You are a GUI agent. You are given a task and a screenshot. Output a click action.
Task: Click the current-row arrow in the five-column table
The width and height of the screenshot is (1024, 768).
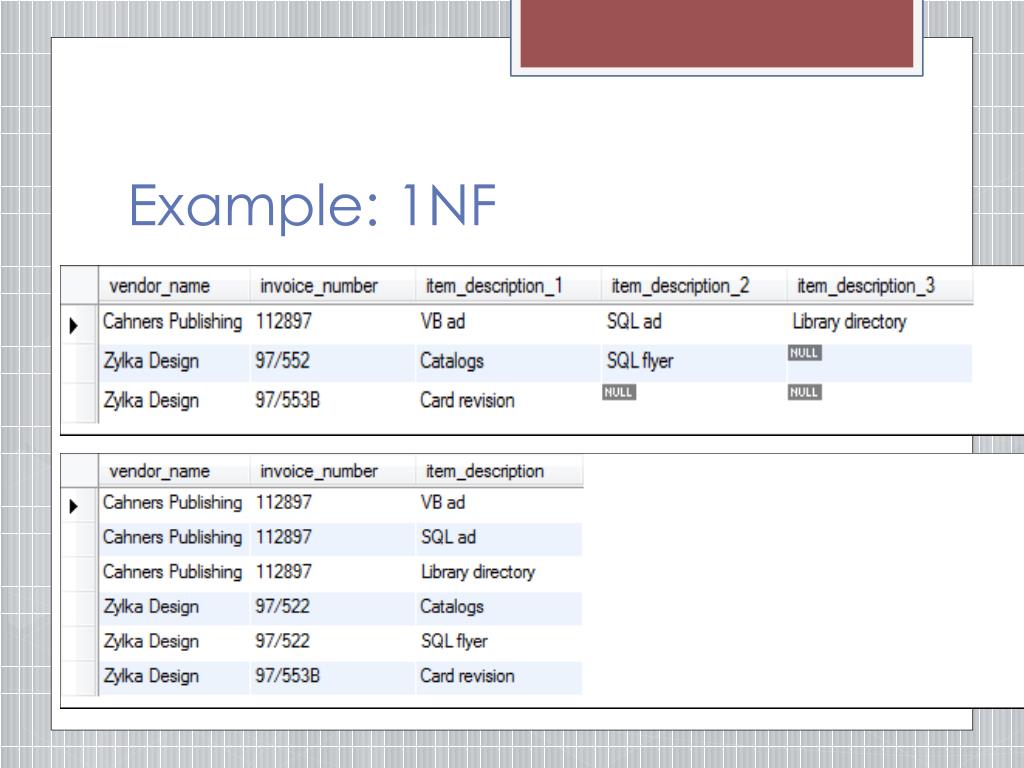(73, 325)
